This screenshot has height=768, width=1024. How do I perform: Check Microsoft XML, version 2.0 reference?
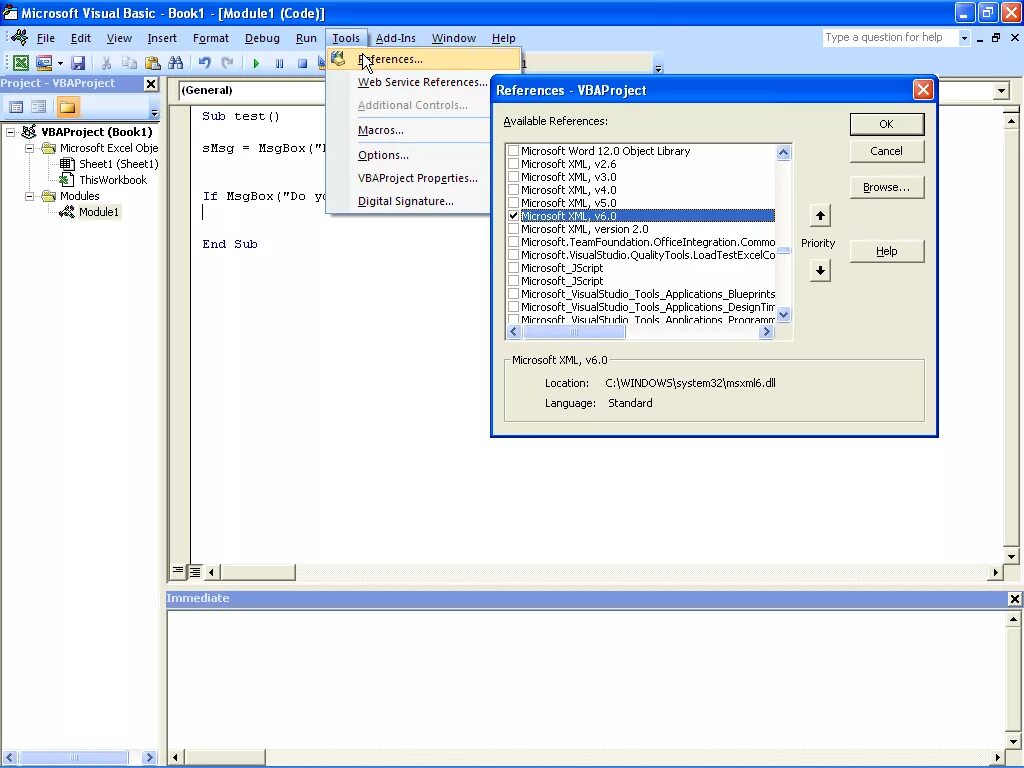coord(513,229)
